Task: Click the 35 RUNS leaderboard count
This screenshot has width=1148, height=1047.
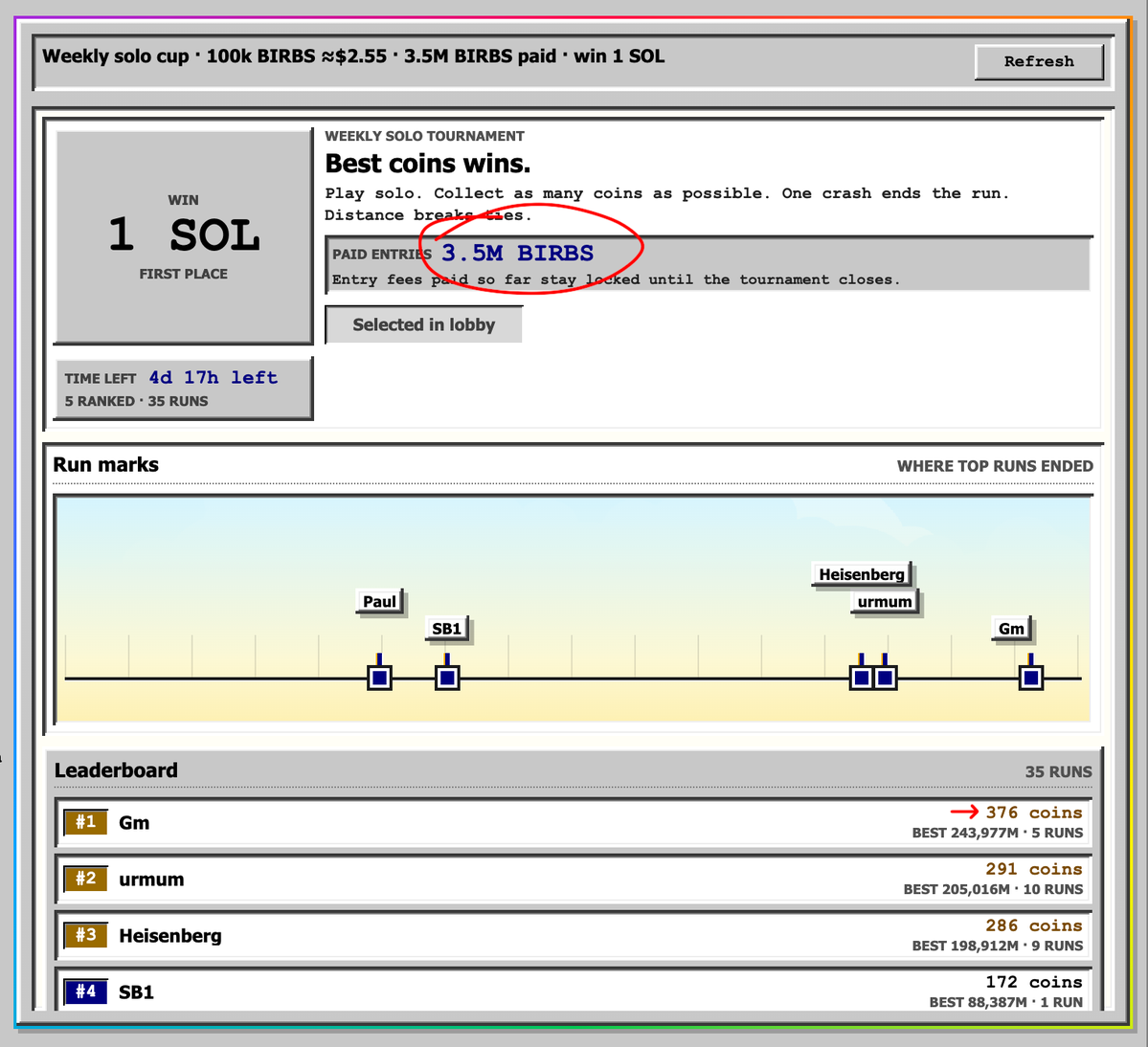Action: (x=1058, y=772)
